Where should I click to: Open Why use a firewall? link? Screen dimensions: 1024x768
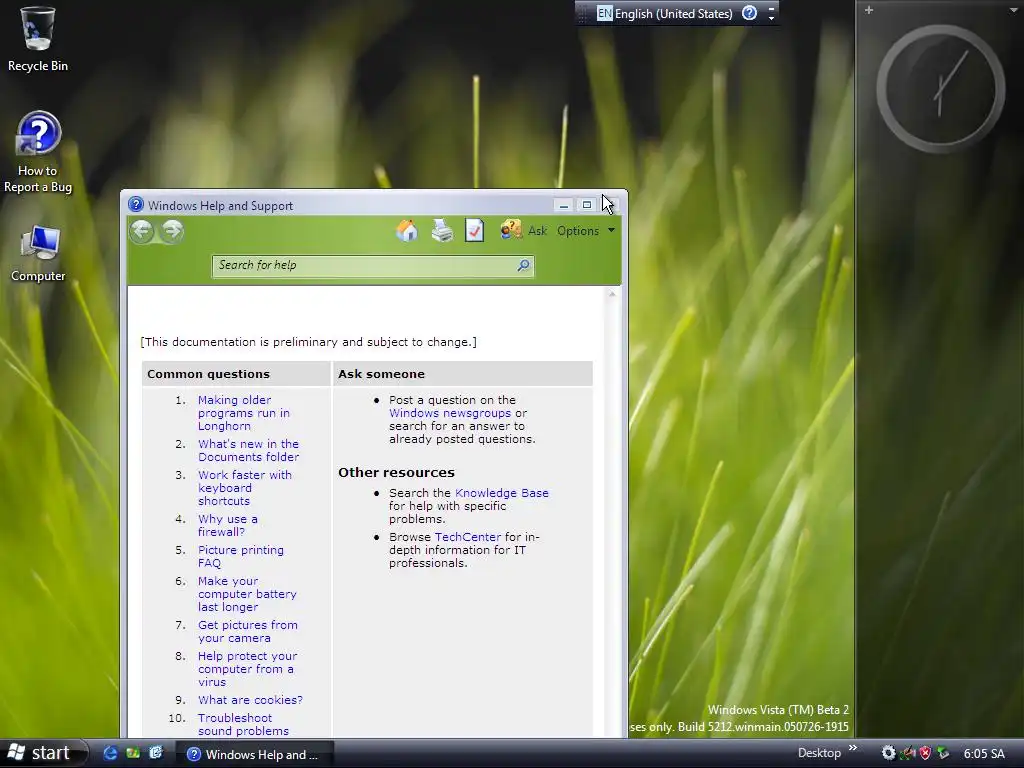228,525
